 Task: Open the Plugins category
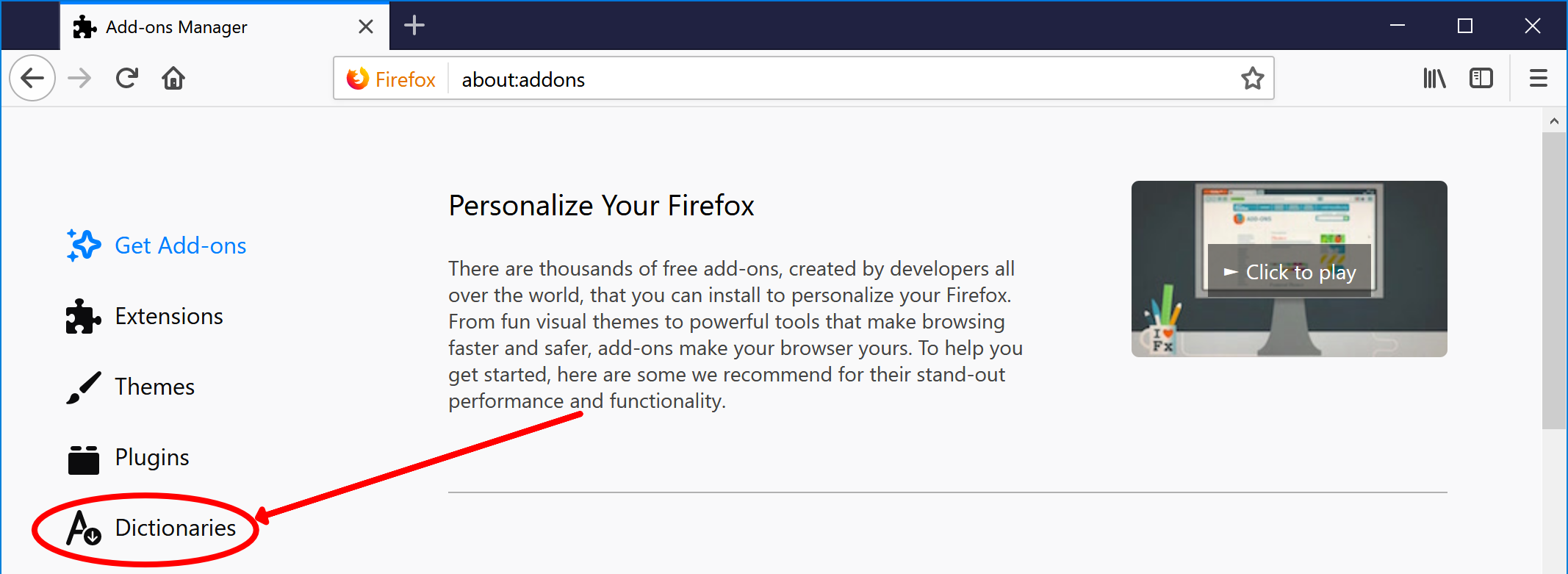[128, 457]
